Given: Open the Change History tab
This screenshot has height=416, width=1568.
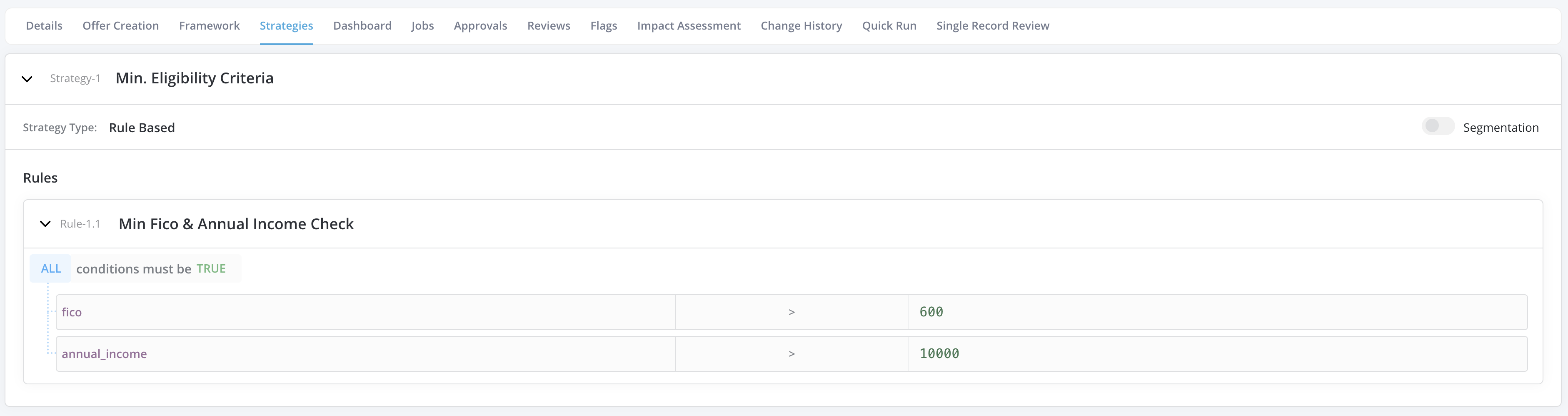Looking at the screenshot, I should click(x=801, y=25).
